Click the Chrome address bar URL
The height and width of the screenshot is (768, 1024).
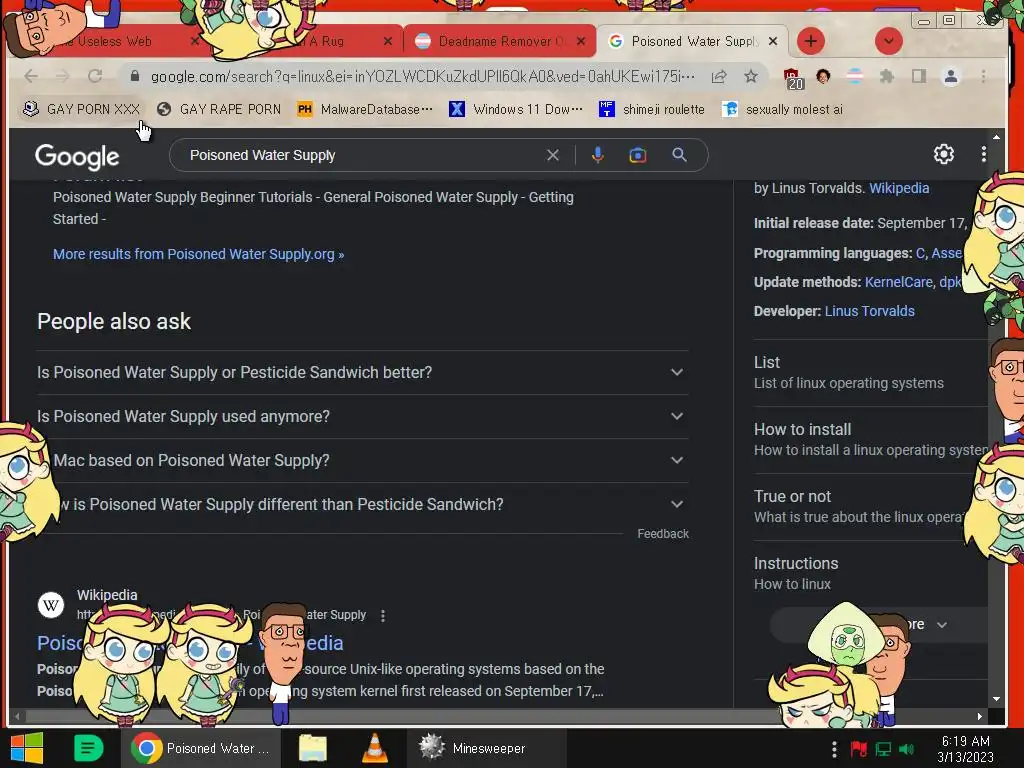[422, 76]
